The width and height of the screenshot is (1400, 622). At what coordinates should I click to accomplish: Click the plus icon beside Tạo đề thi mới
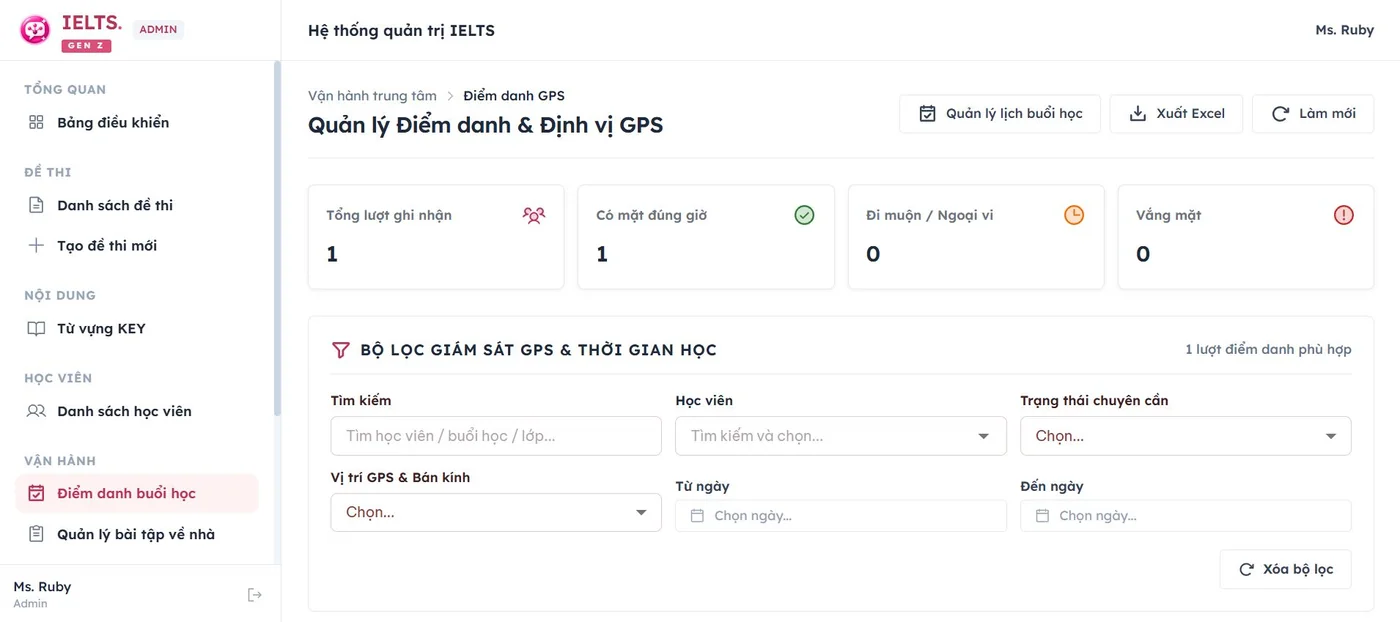coord(36,245)
